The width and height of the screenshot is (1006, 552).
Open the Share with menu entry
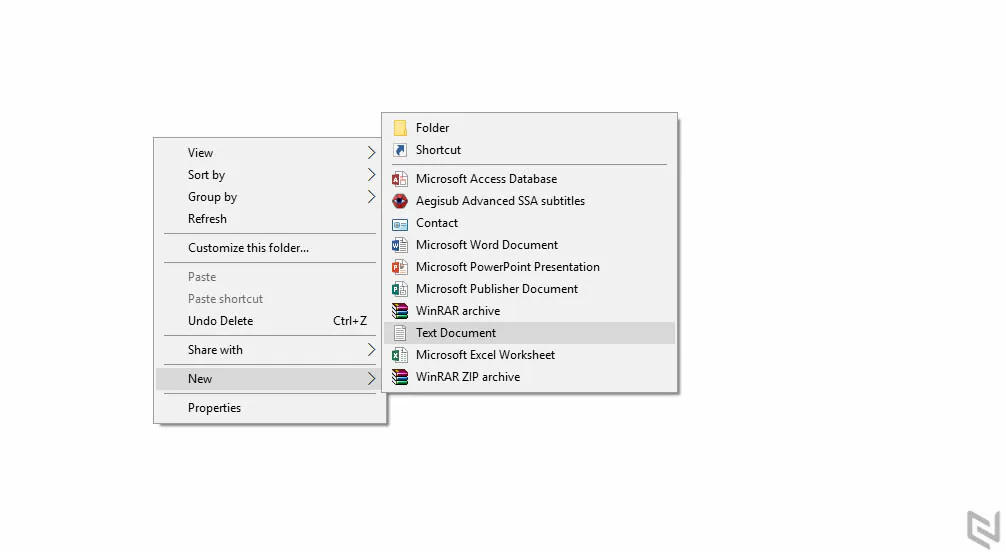pyautogui.click(x=270, y=350)
